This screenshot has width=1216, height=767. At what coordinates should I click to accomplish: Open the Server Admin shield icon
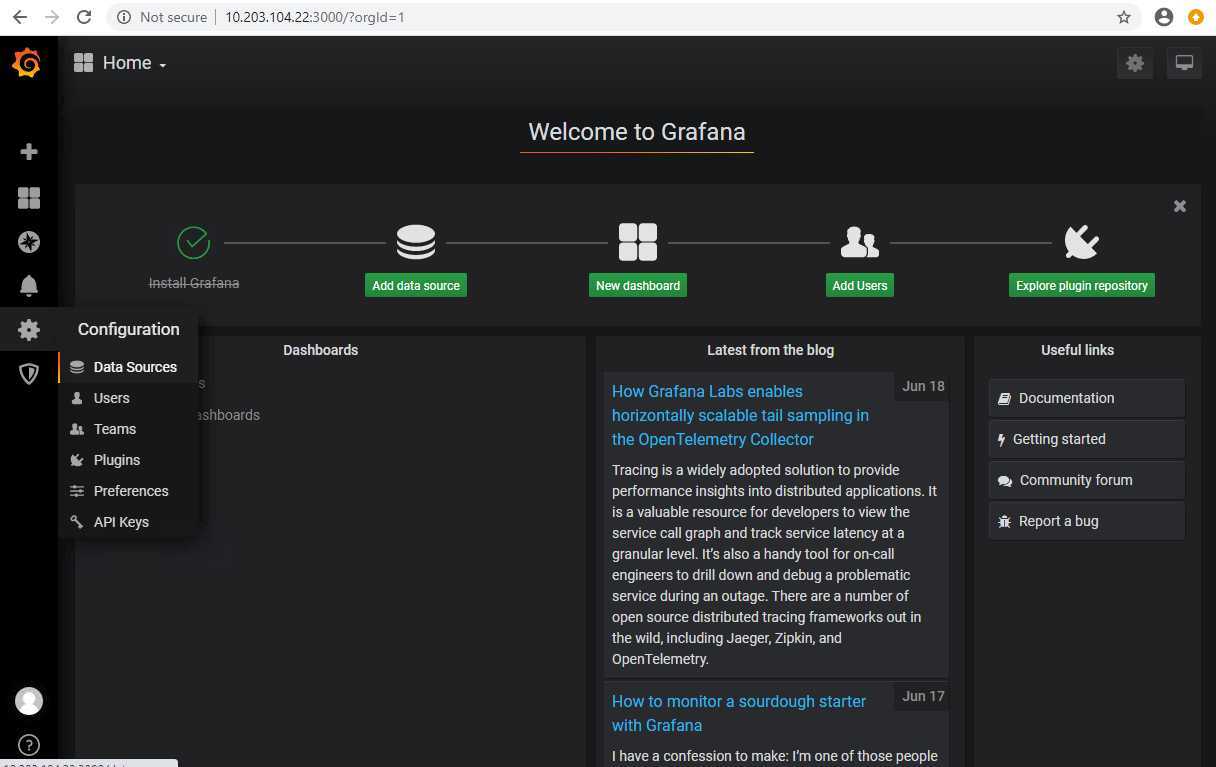pos(29,374)
